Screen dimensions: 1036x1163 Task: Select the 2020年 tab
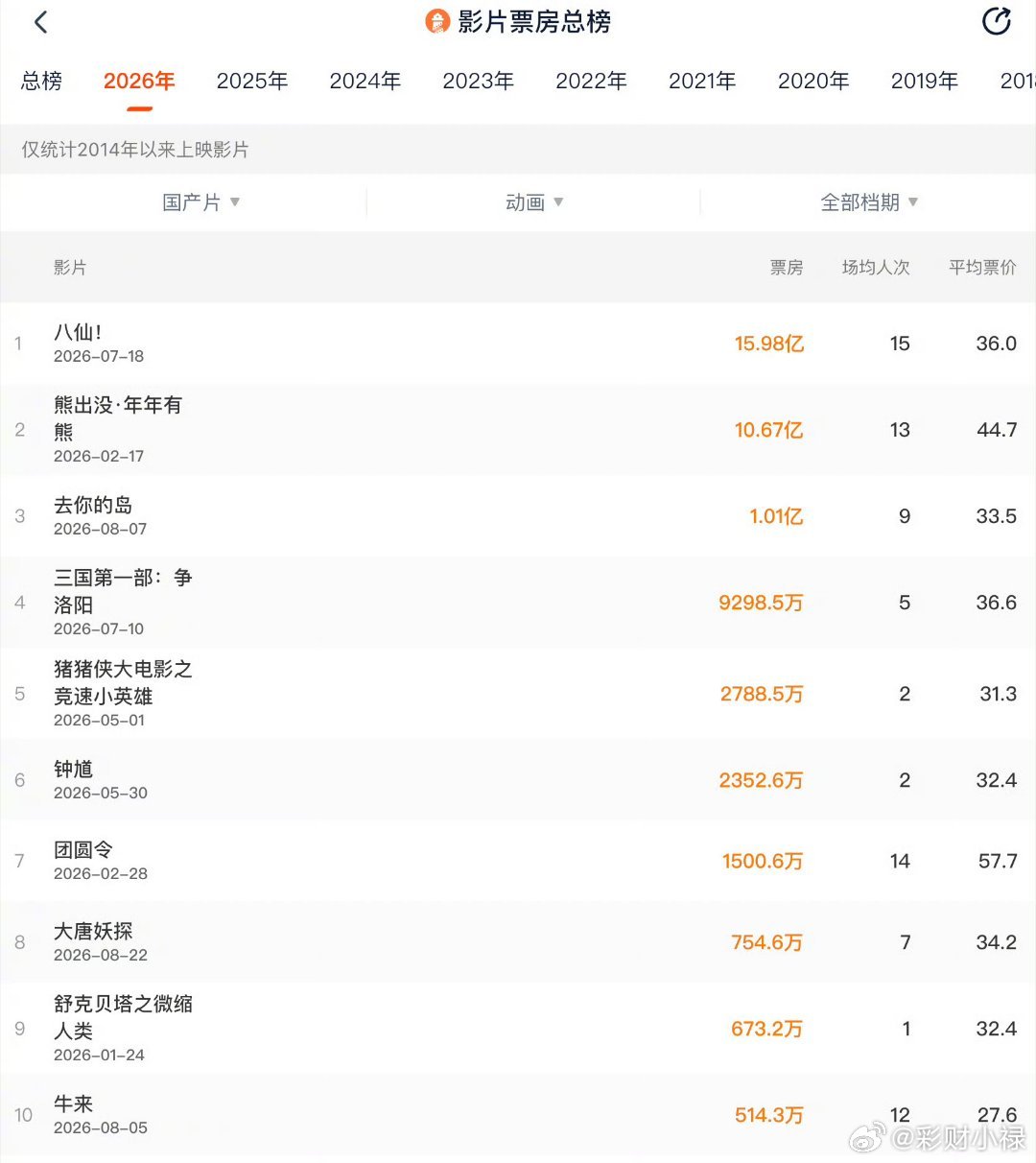[814, 81]
